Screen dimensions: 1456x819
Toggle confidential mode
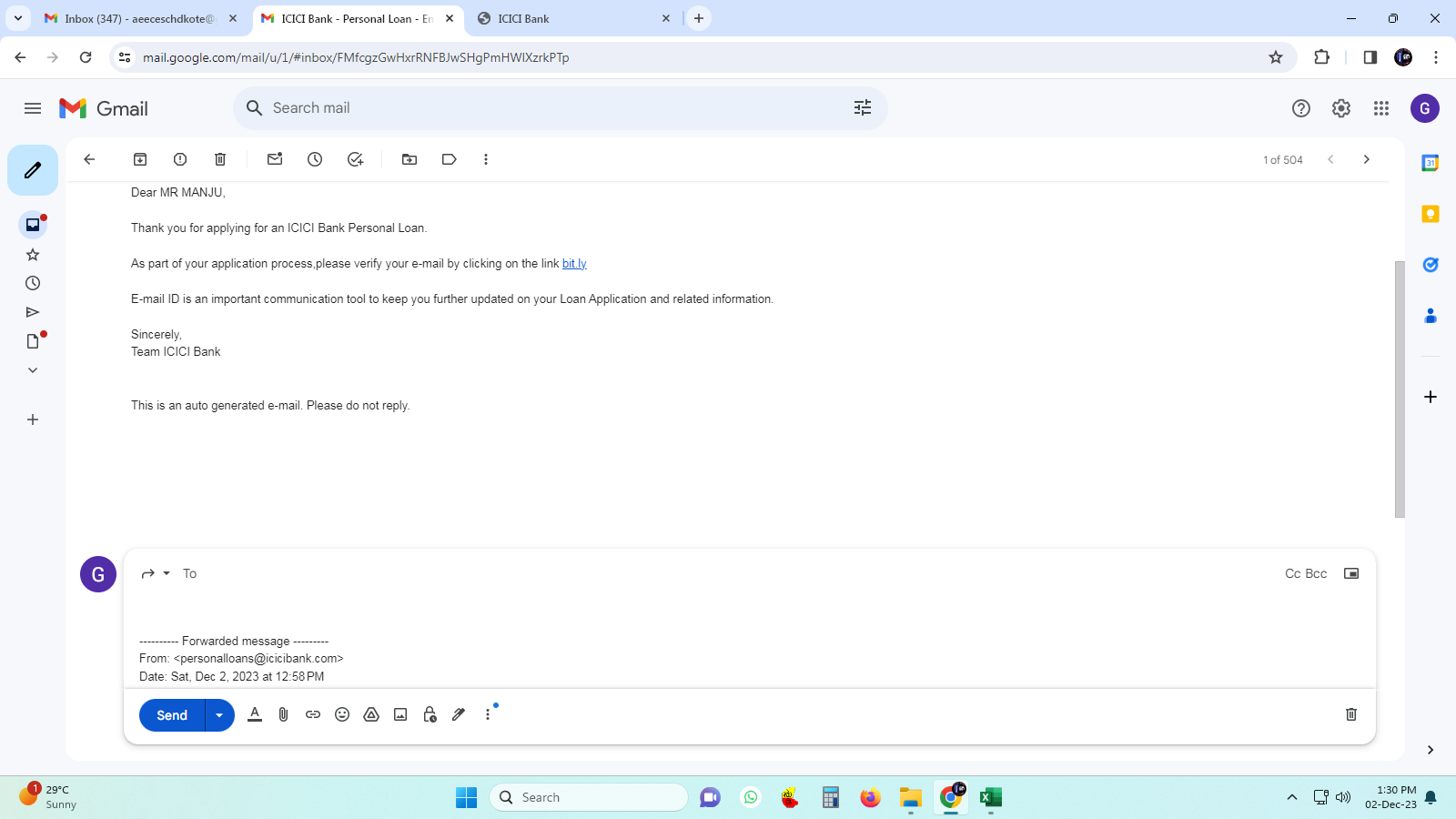[430, 714]
